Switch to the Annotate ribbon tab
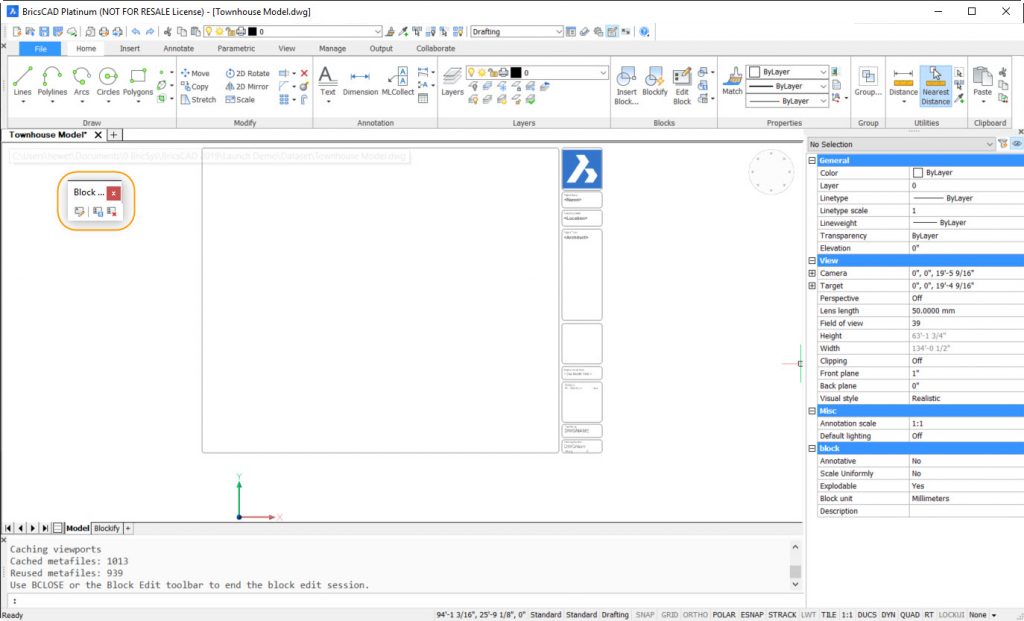1024x621 pixels. (178, 47)
